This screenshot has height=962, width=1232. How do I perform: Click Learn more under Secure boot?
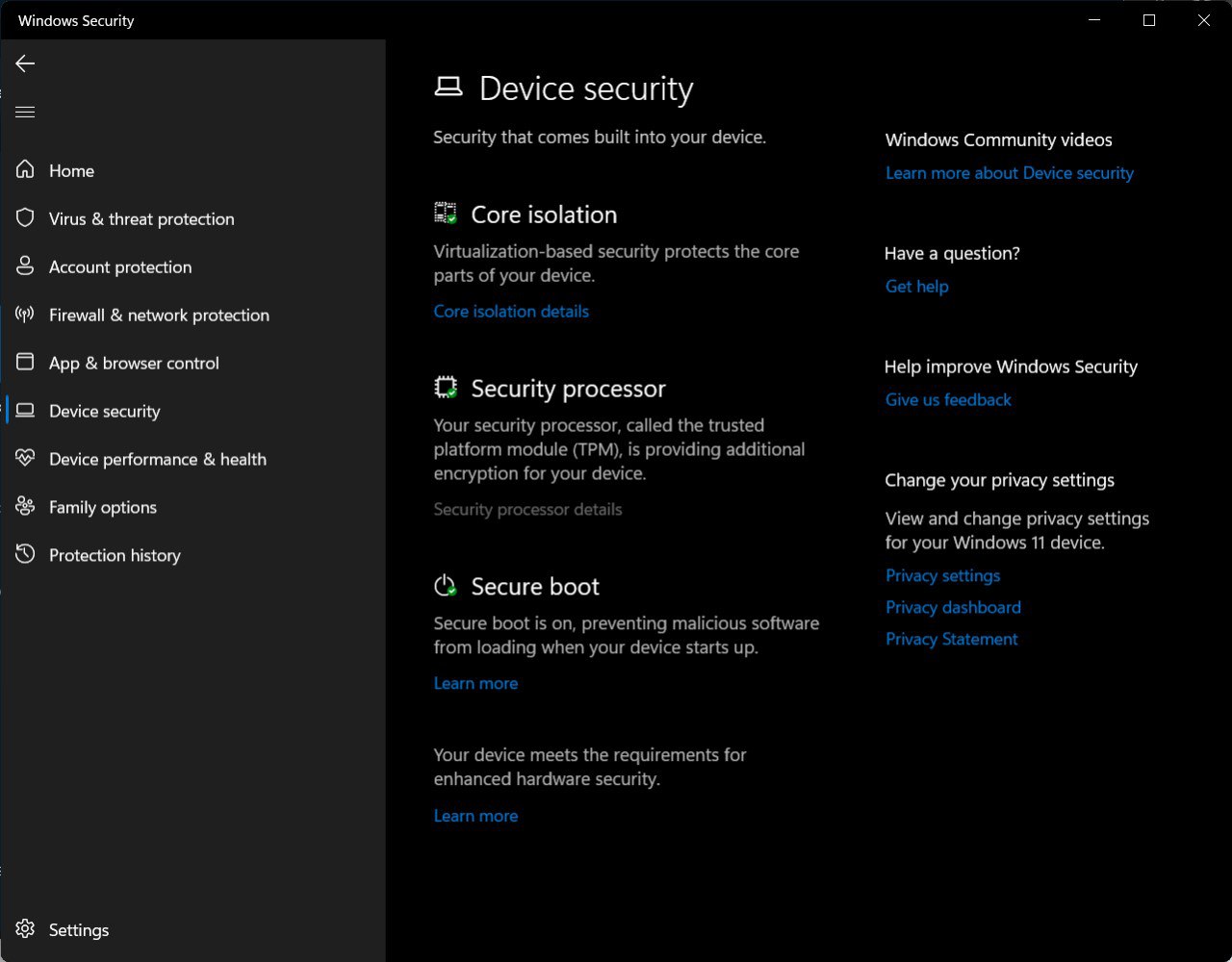(x=475, y=683)
